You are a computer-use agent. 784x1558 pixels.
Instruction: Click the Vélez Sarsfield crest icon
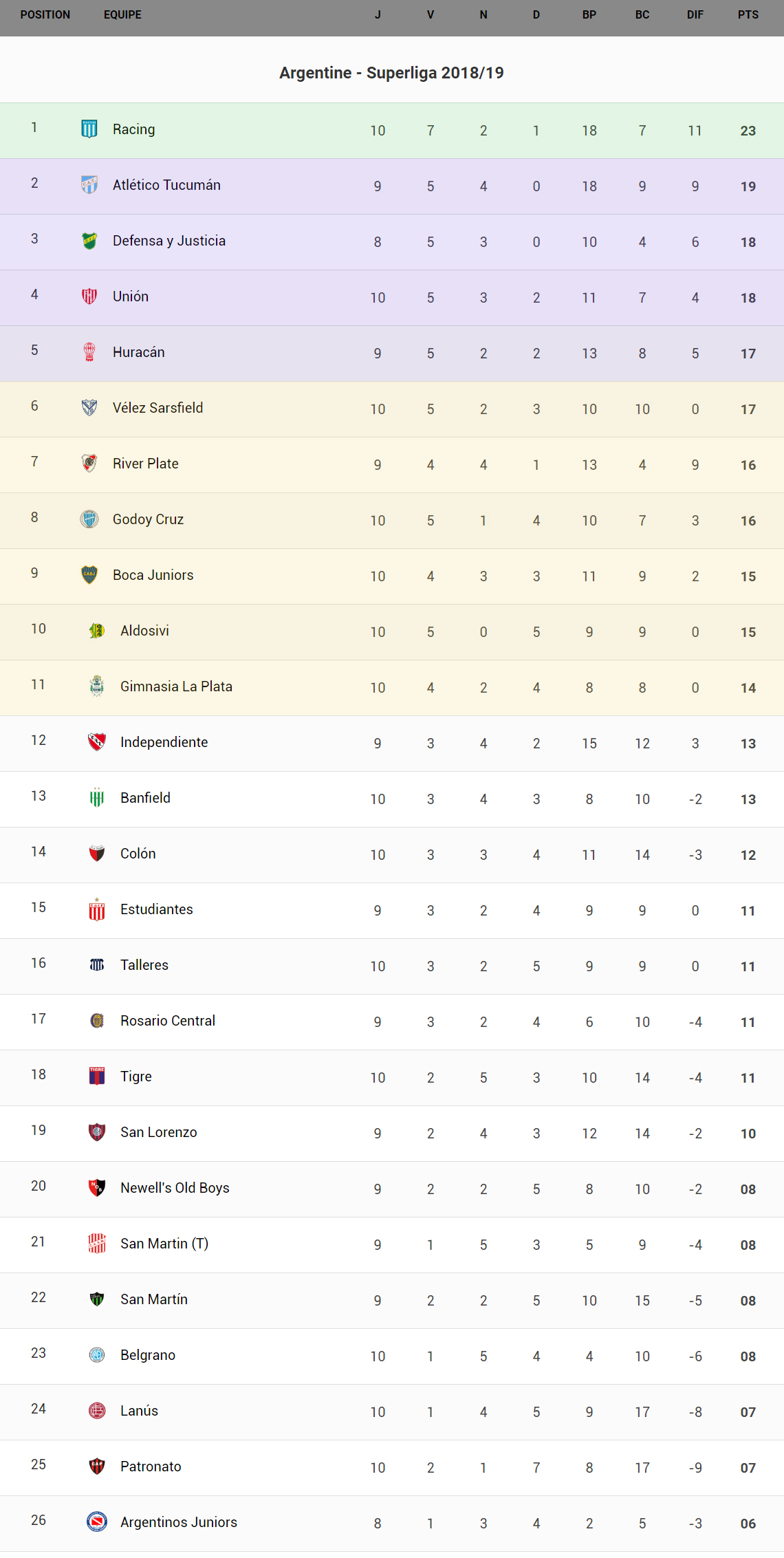(89, 407)
